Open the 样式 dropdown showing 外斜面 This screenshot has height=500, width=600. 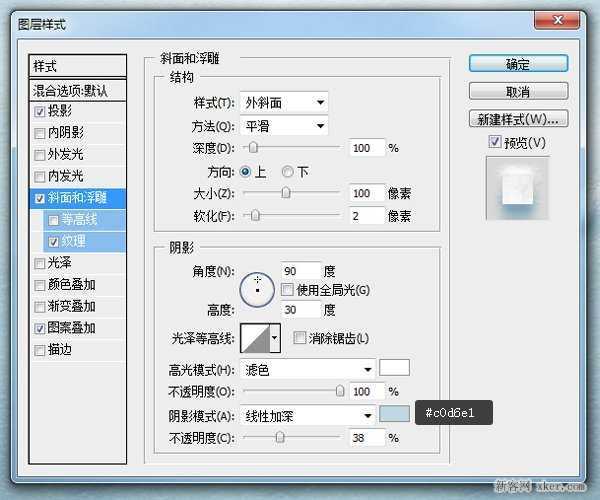pos(286,102)
